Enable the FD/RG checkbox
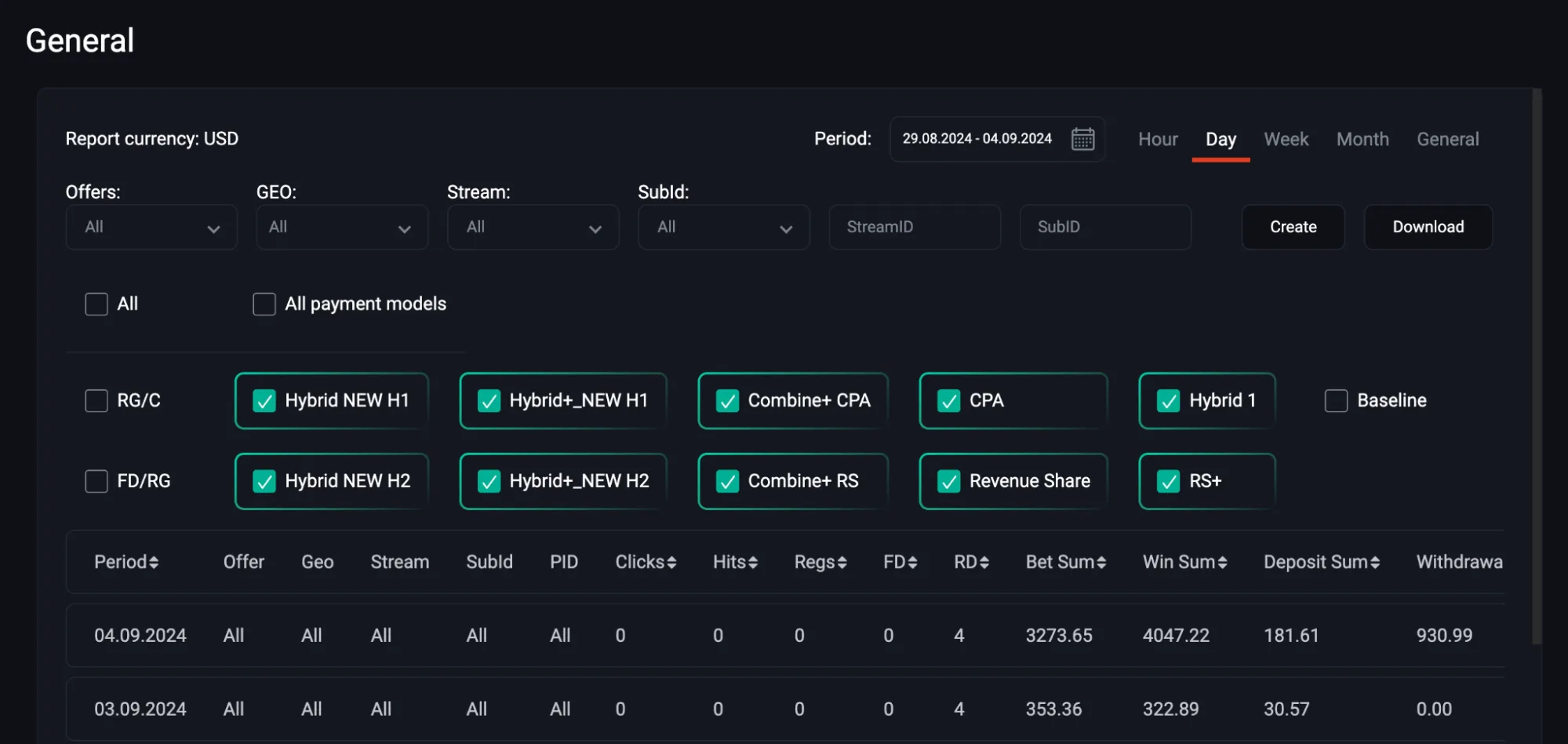The image size is (1568, 744). [x=96, y=481]
